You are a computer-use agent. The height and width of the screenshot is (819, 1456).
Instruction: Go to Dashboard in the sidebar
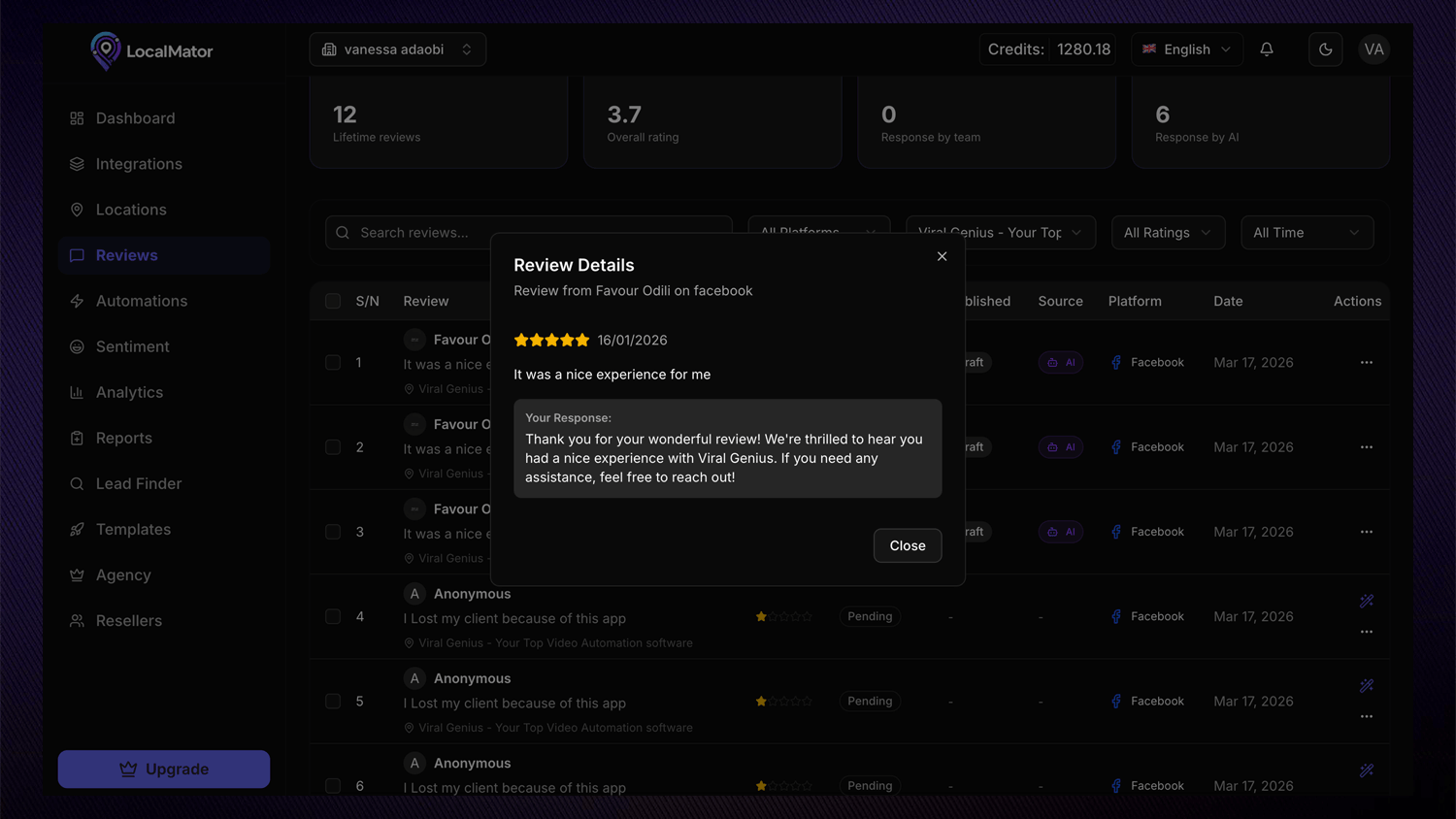(135, 118)
